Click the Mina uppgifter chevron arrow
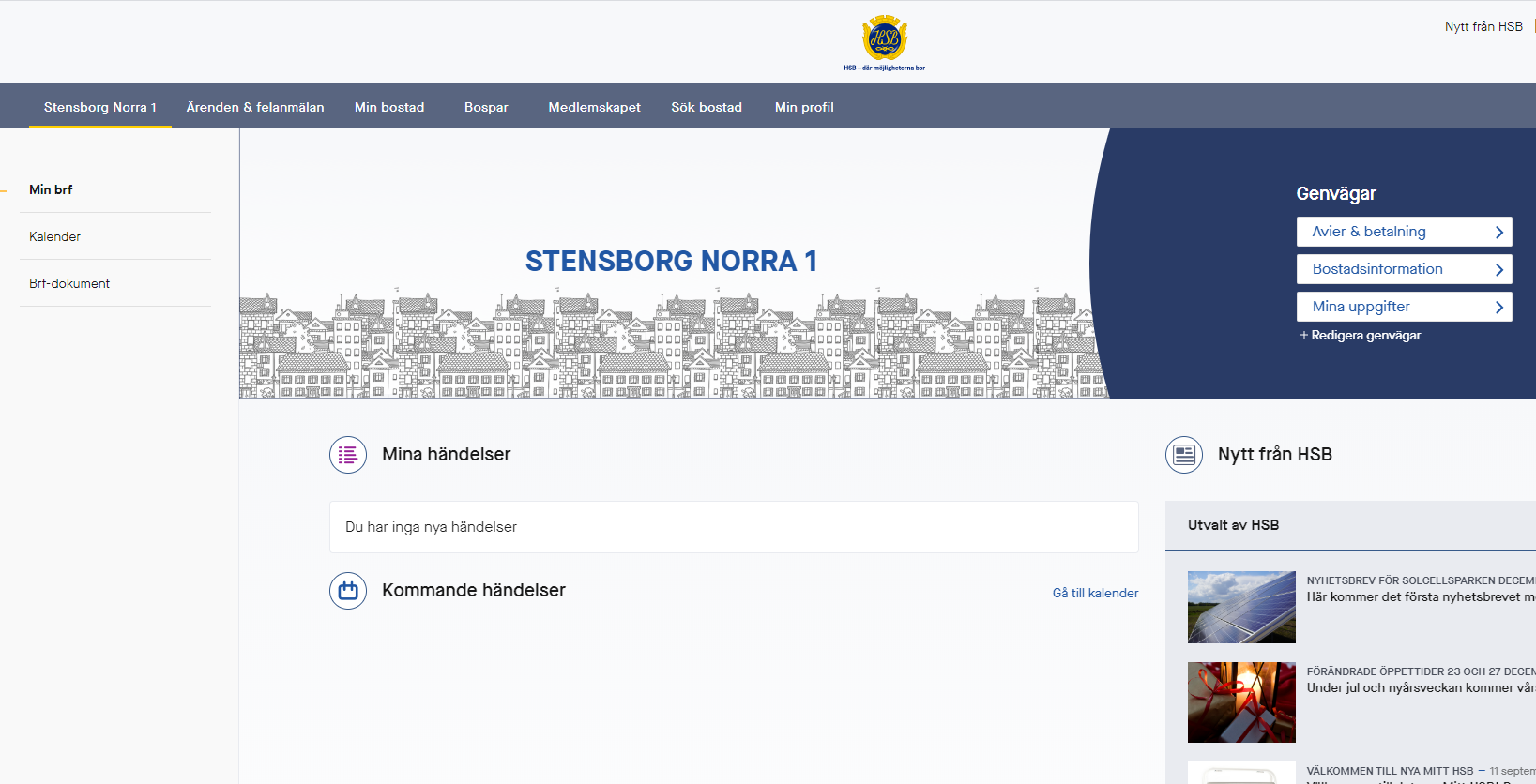Screen dimensions: 1536x784 [x=1498, y=307]
